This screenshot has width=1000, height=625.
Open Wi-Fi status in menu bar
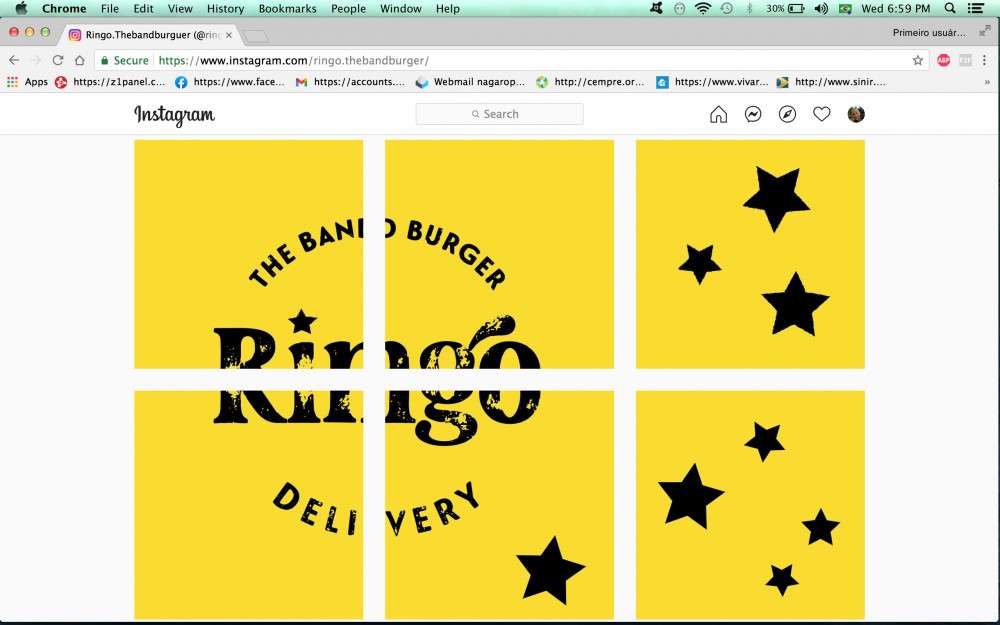pyautogui.click(x=703, y=8)
